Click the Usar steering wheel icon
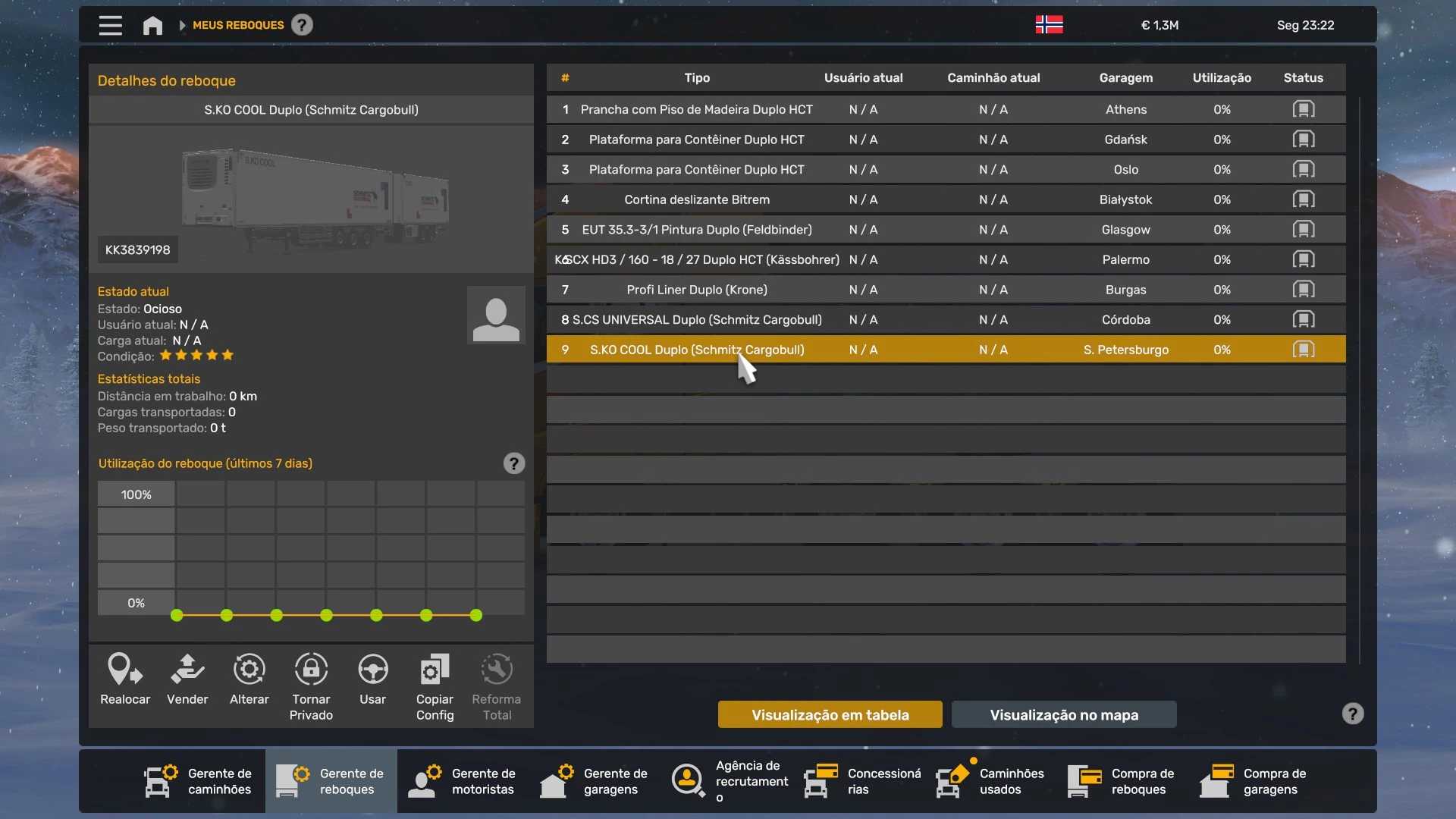This screenshot has height=819, width=1456. (372, 670)
